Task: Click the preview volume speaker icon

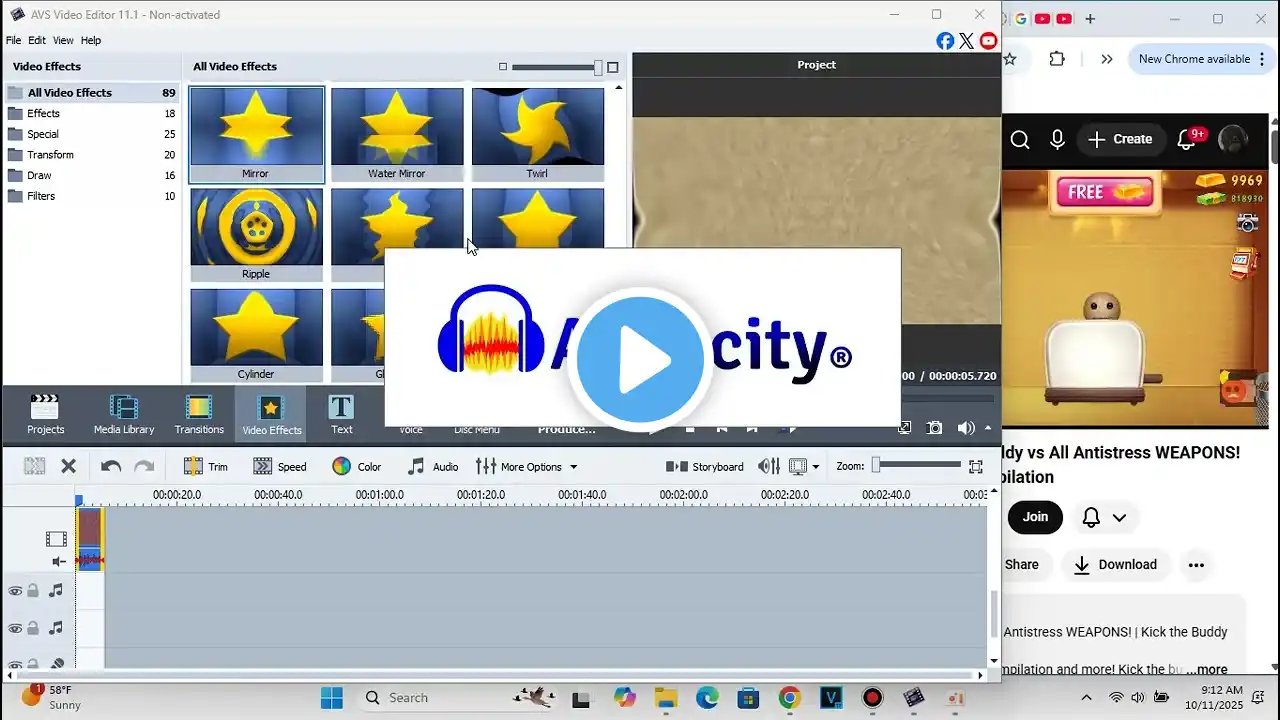Action: click(965, 428)
